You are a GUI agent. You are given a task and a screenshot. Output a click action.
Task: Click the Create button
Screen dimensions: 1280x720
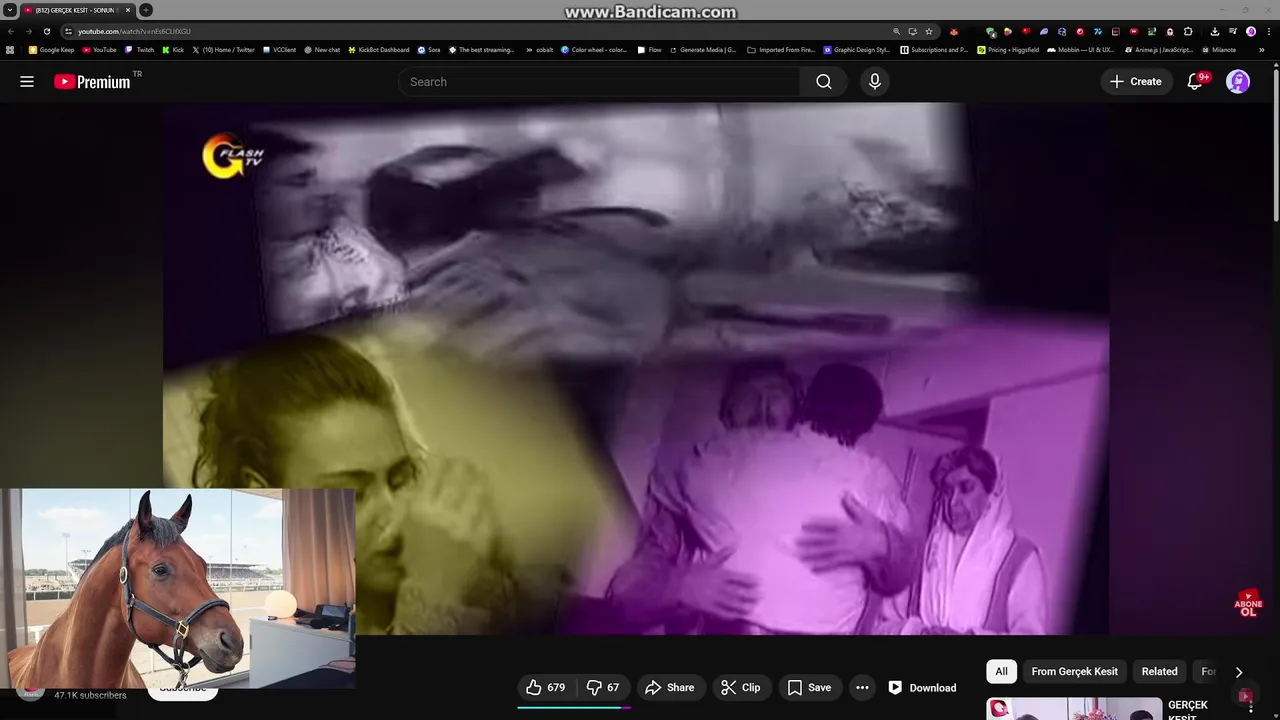1136,82
